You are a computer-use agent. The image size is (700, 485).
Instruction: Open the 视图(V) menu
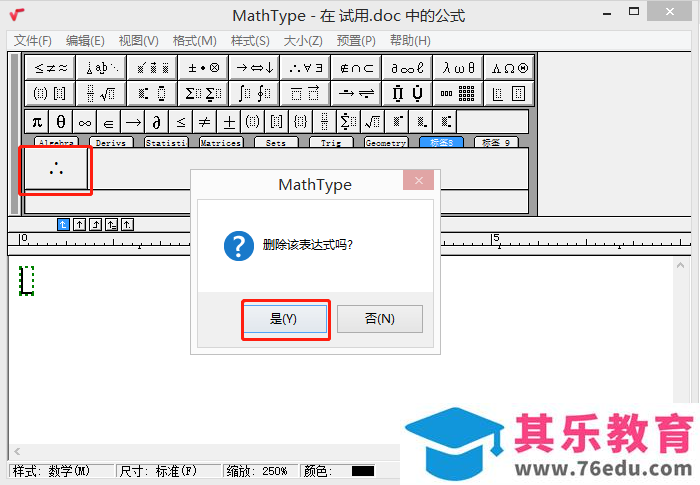[139, 41]
